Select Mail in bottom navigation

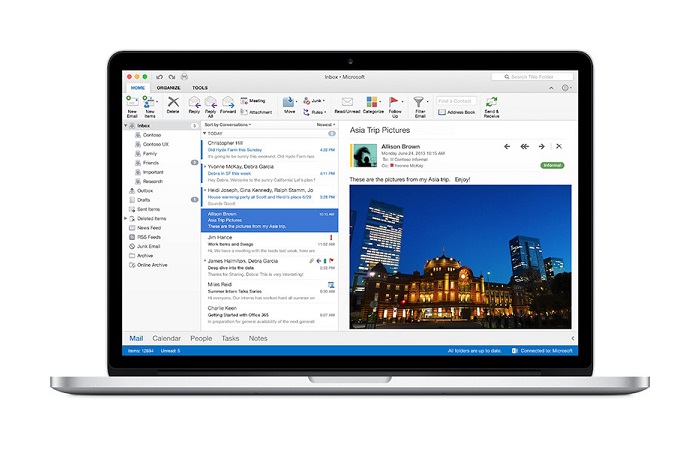[136, 338]
